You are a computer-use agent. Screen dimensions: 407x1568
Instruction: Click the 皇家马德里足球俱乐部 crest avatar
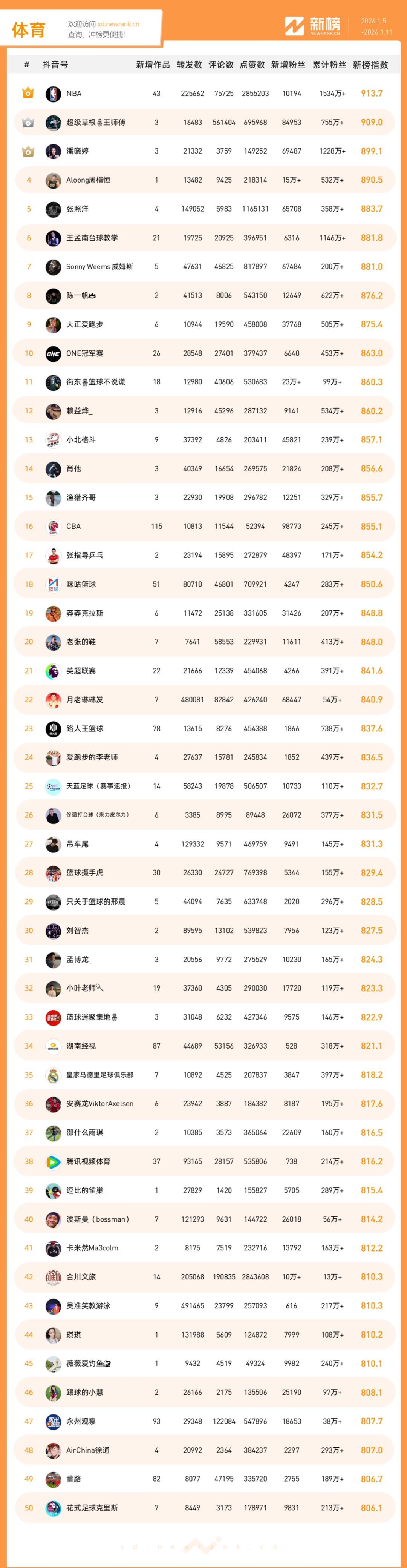point(53,1075)
